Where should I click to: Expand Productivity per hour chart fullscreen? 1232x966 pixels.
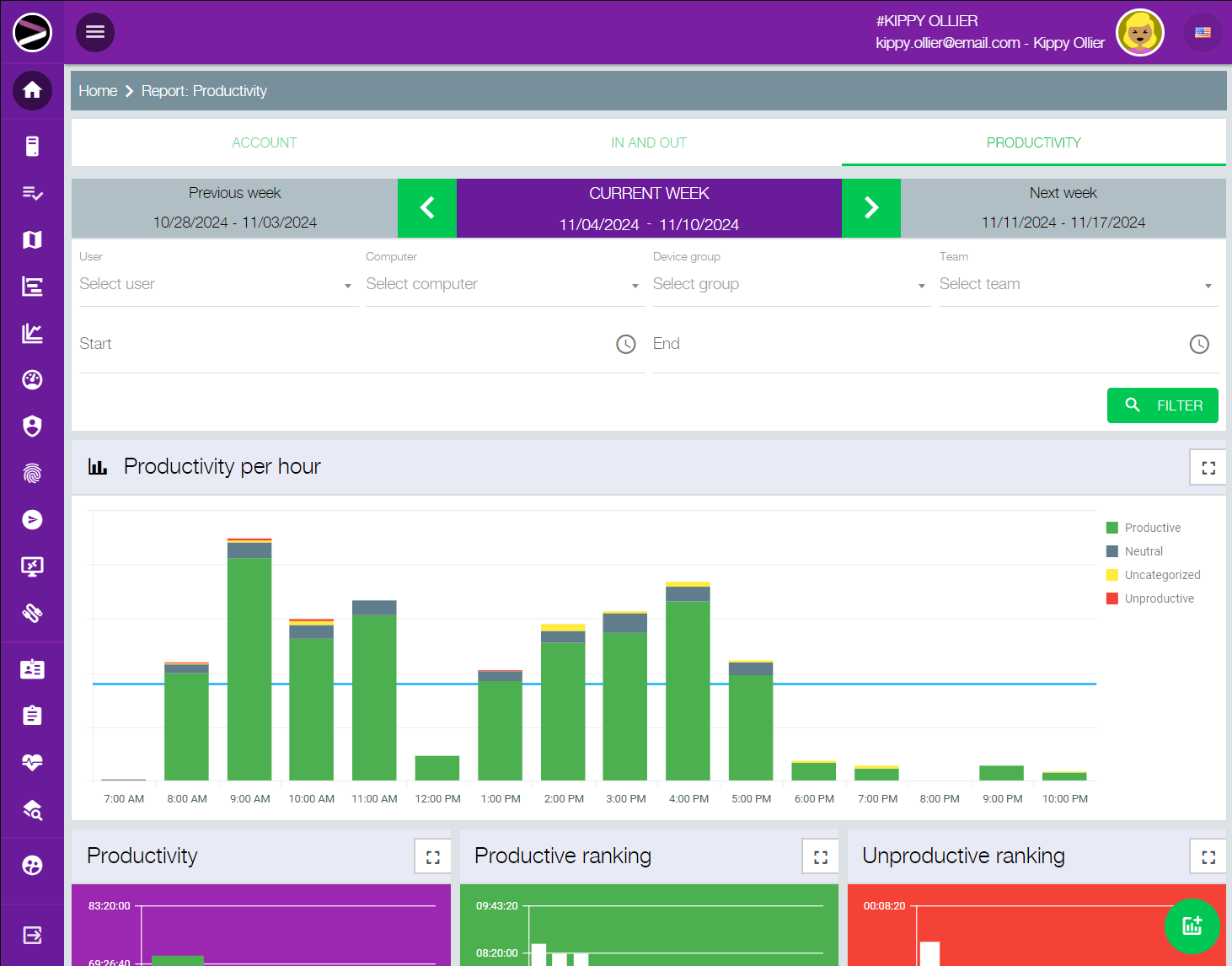click(1208, 468)
